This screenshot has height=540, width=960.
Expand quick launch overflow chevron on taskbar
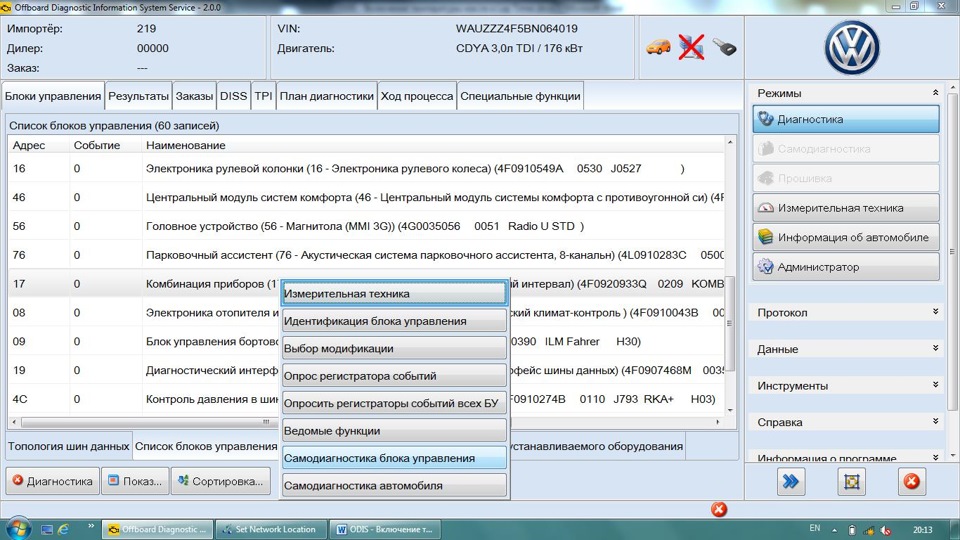[91, 527]
